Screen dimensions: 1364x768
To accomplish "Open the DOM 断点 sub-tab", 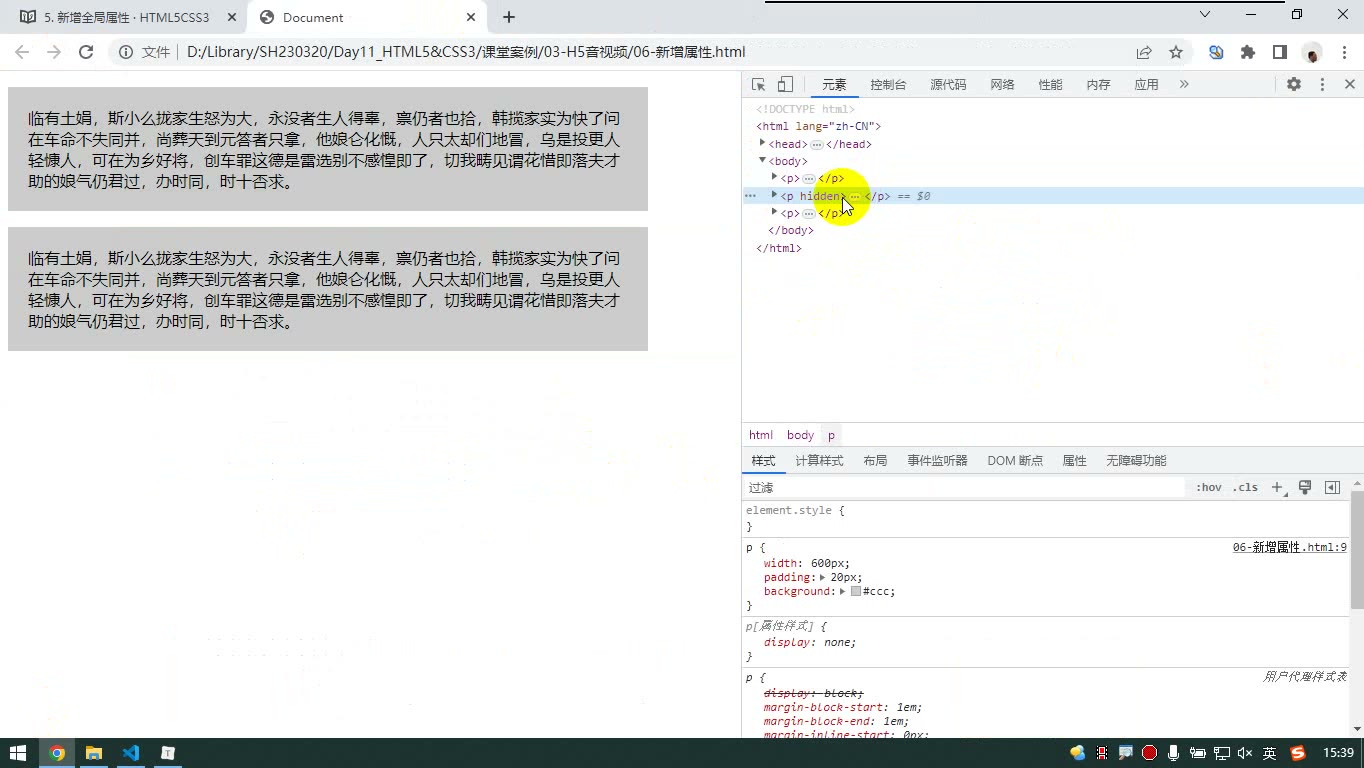I will tap(1015, 461).
